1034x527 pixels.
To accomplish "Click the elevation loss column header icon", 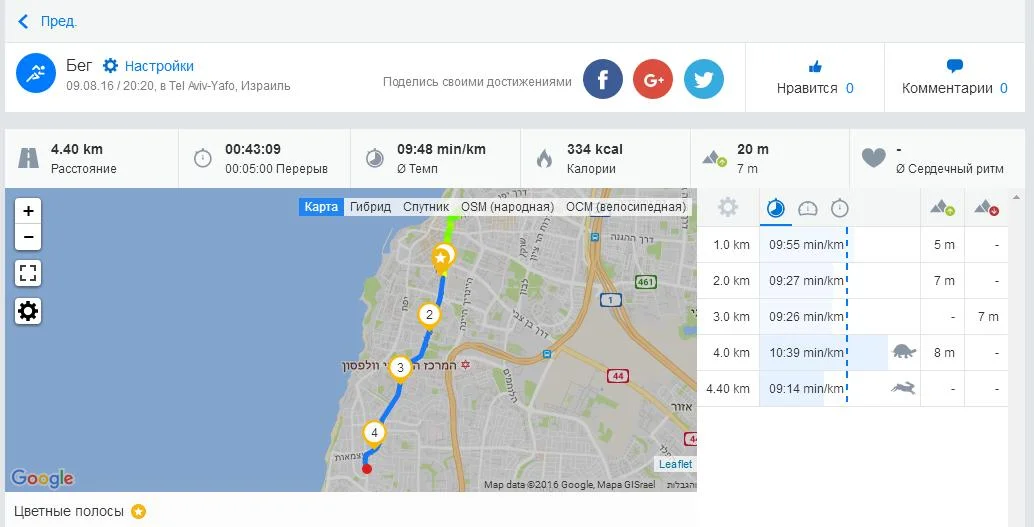I will pos(987,208).
